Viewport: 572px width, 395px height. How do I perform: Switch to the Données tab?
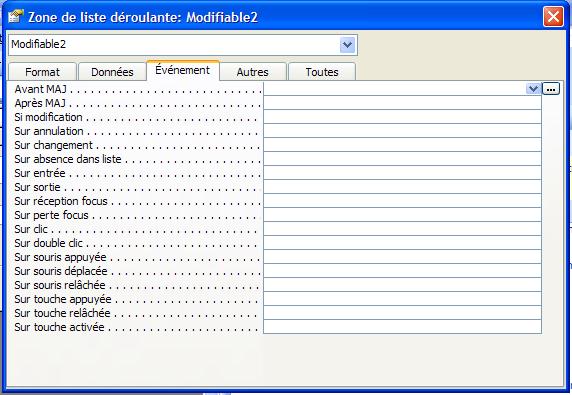[x=112, y=72]
